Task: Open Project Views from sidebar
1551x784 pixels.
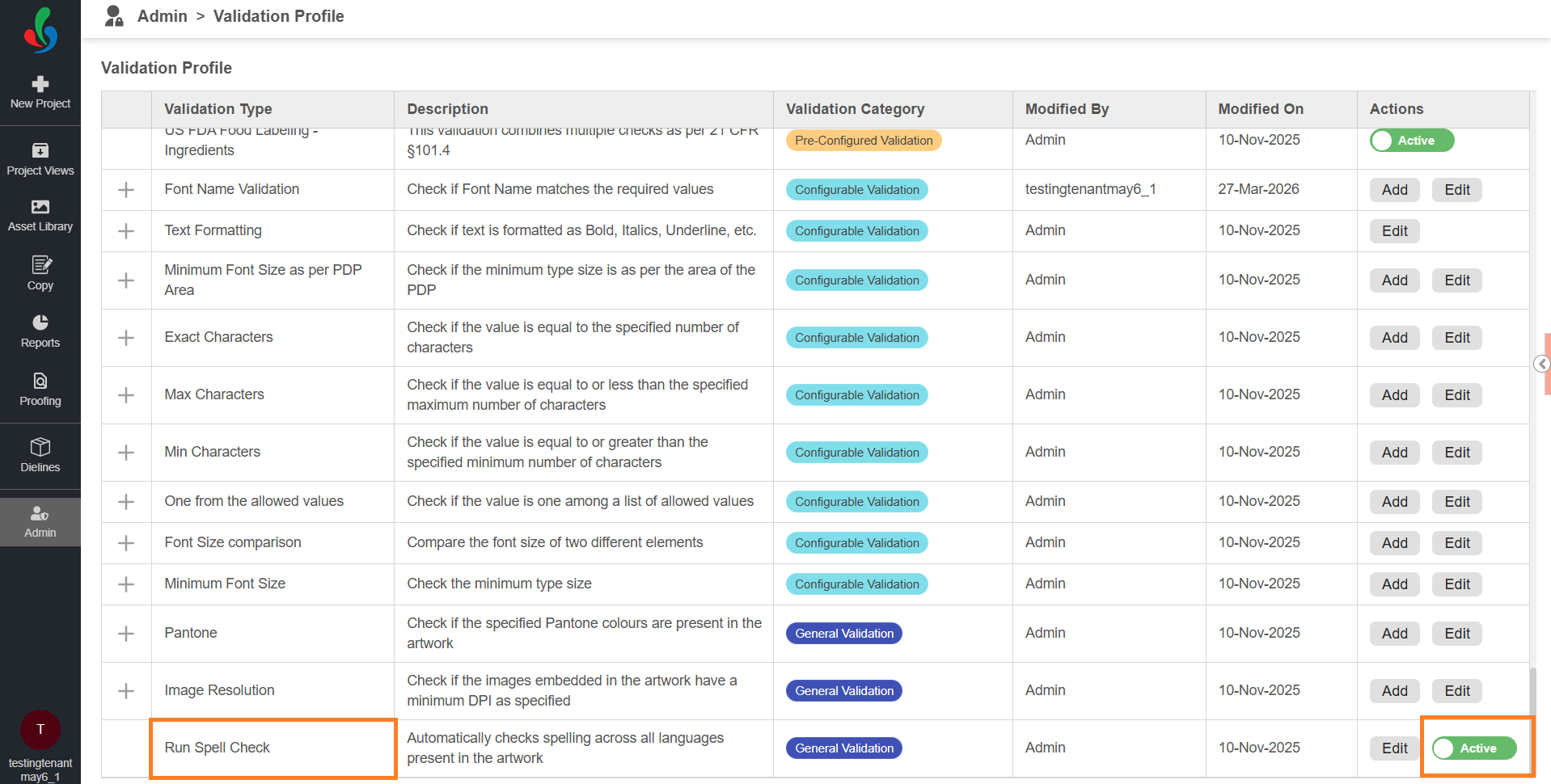Action: coord(40,159)
